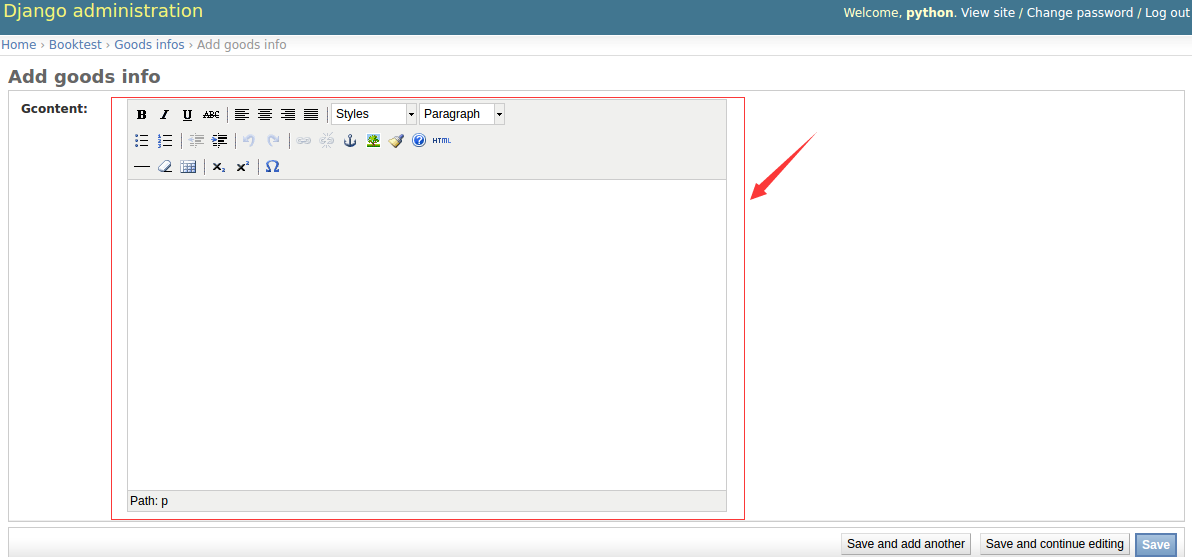Go to Goods infos in the breadcrumb
The height and width of the screenshot is (557, 1192).
pyautogui.click(x=149, y=45)
